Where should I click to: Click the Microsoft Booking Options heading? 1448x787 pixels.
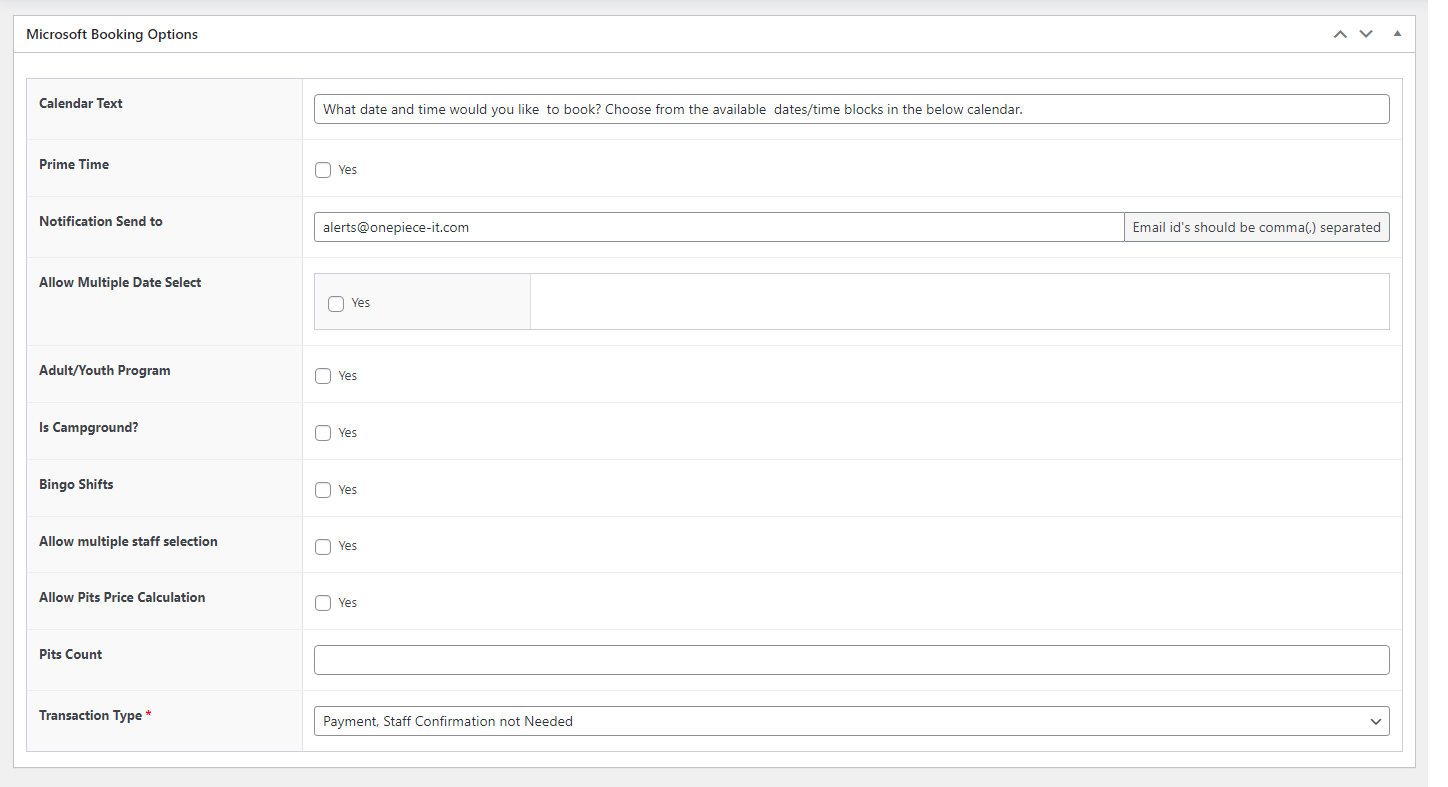pos(112,34)
